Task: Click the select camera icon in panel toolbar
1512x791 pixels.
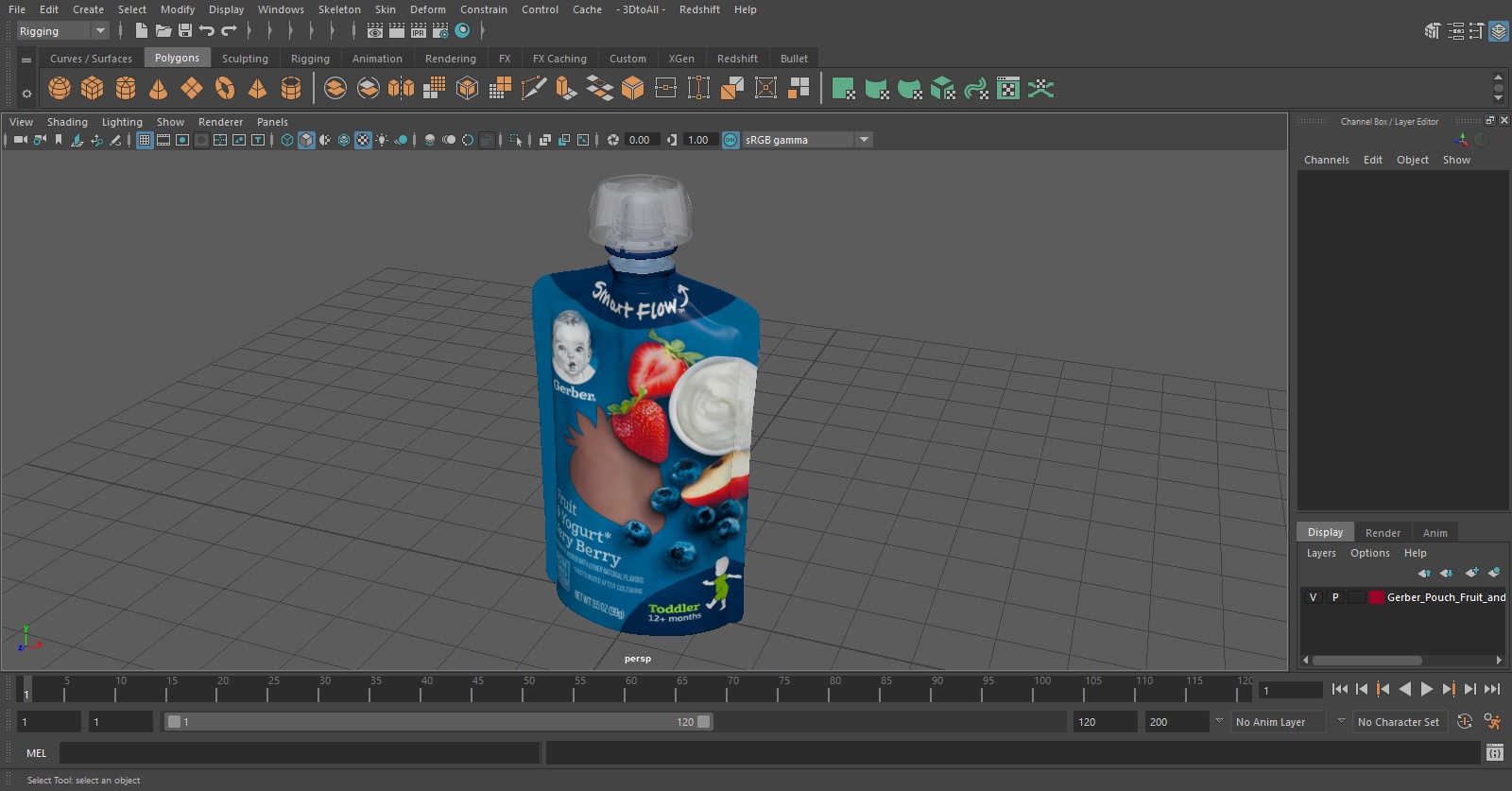Action: 20,140
